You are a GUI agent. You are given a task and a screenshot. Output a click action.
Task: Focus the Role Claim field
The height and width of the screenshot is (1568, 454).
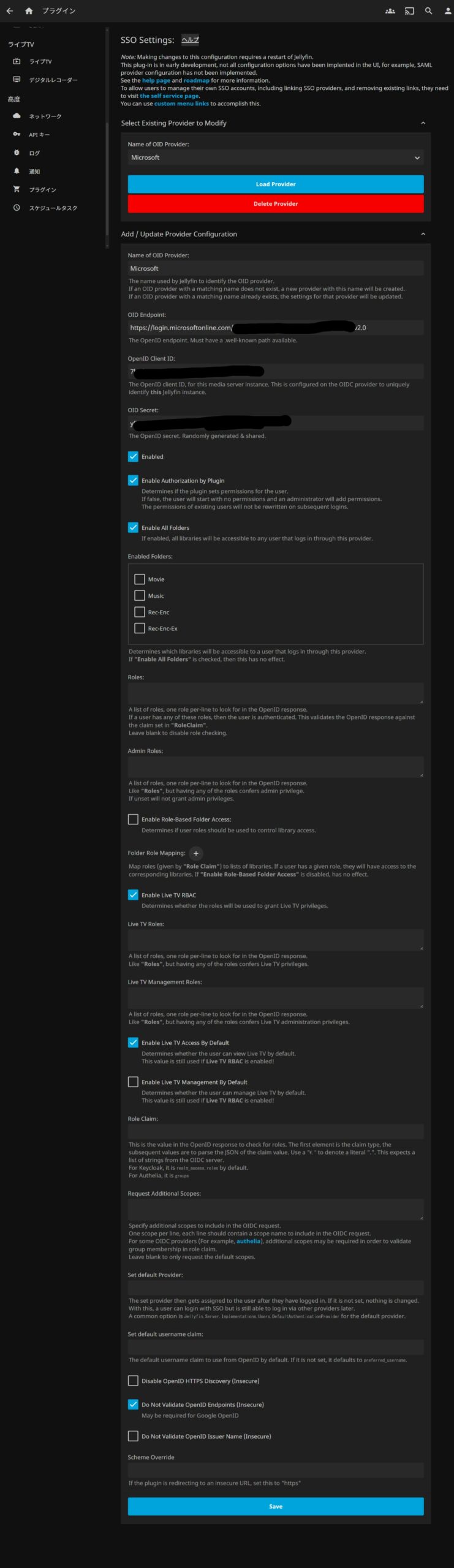276,1131
